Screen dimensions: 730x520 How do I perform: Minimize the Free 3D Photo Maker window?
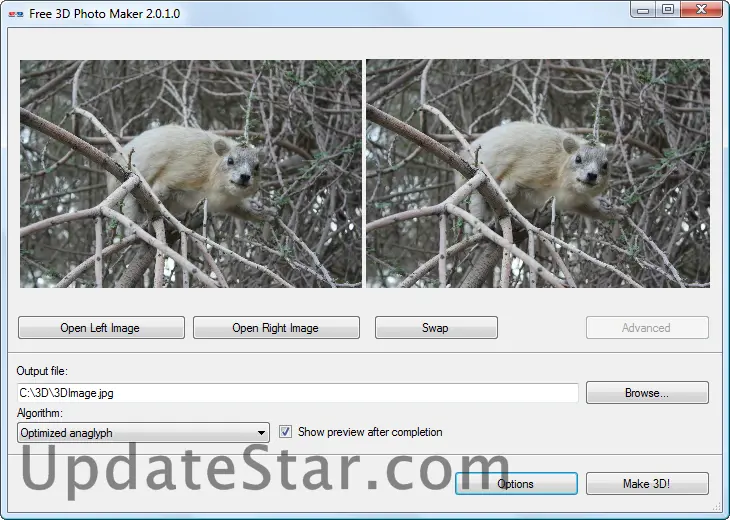pyautogui.click(x=643, y=10)
